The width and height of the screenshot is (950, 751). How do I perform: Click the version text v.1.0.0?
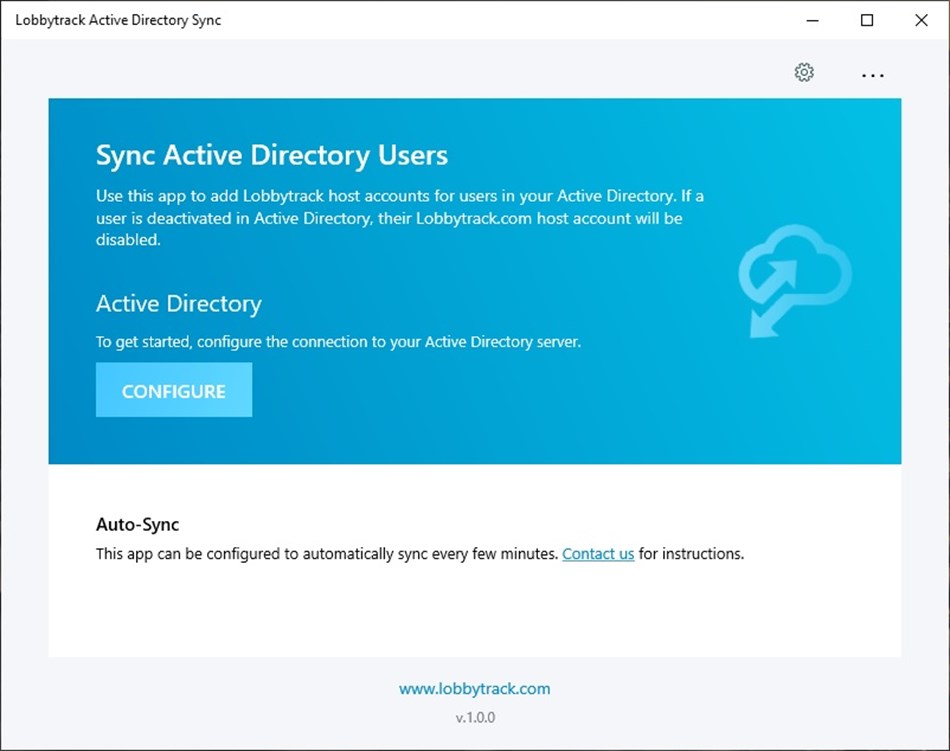475,718
